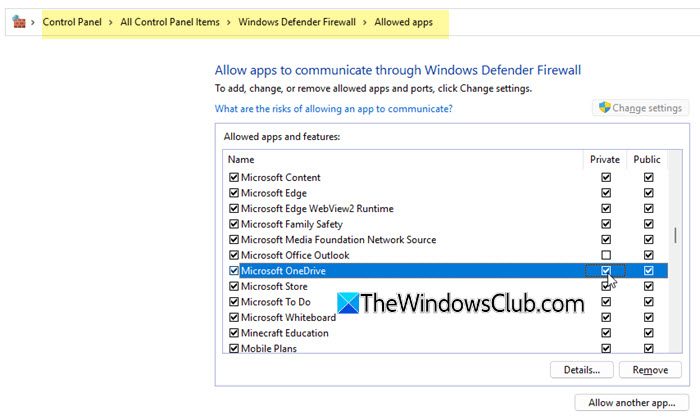Toggle Microsoft Family Safety name checkbox
Screen dimensions: 700x420
[x=233, y=224]
